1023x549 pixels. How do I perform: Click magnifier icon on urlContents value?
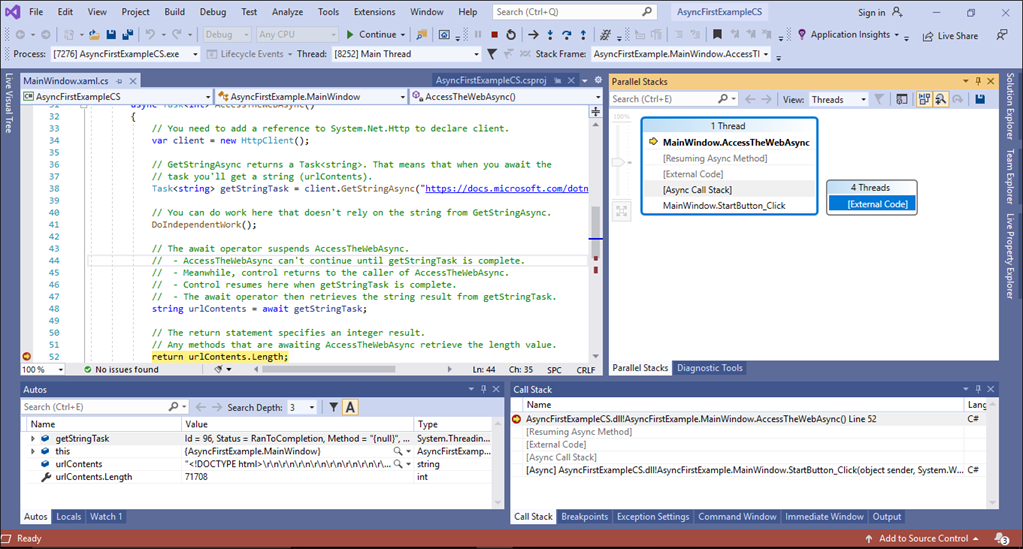(x=397, y=464)
